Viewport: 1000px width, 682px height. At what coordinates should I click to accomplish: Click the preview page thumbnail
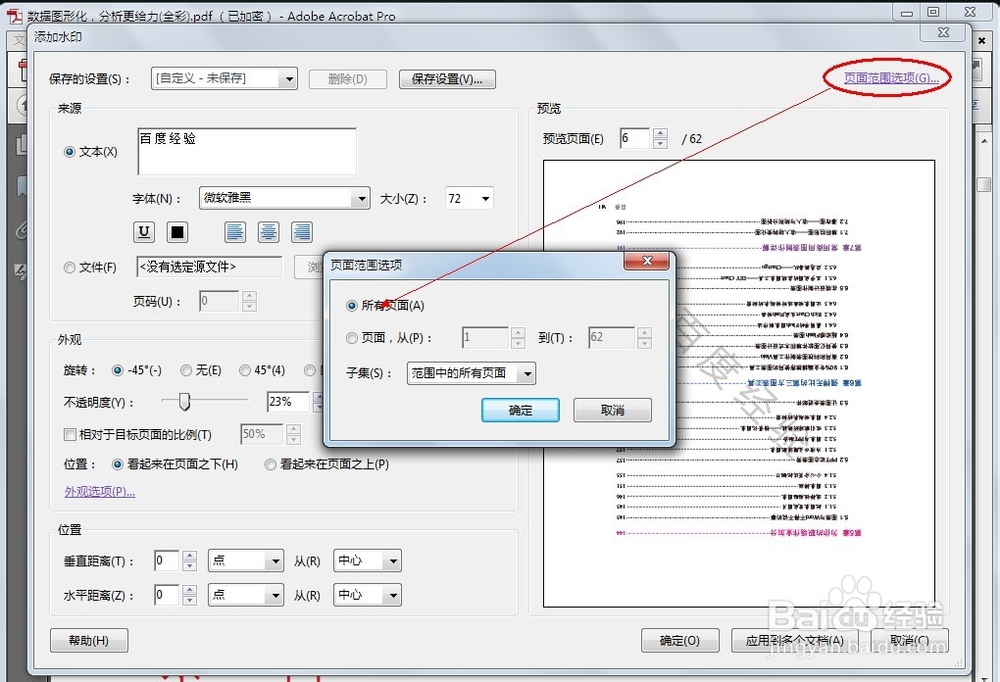pyautogui.click(x=739, y=383)
